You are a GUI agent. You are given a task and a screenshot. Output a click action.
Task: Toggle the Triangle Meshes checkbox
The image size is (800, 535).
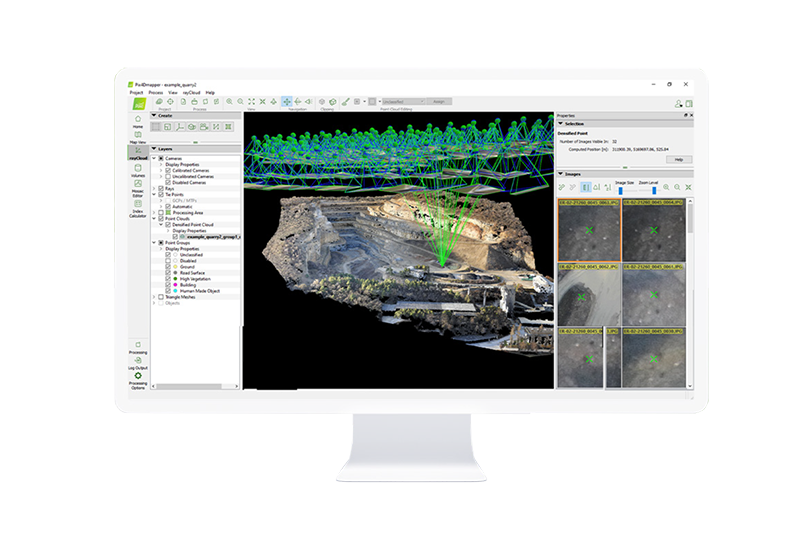(x=157, y=296)
